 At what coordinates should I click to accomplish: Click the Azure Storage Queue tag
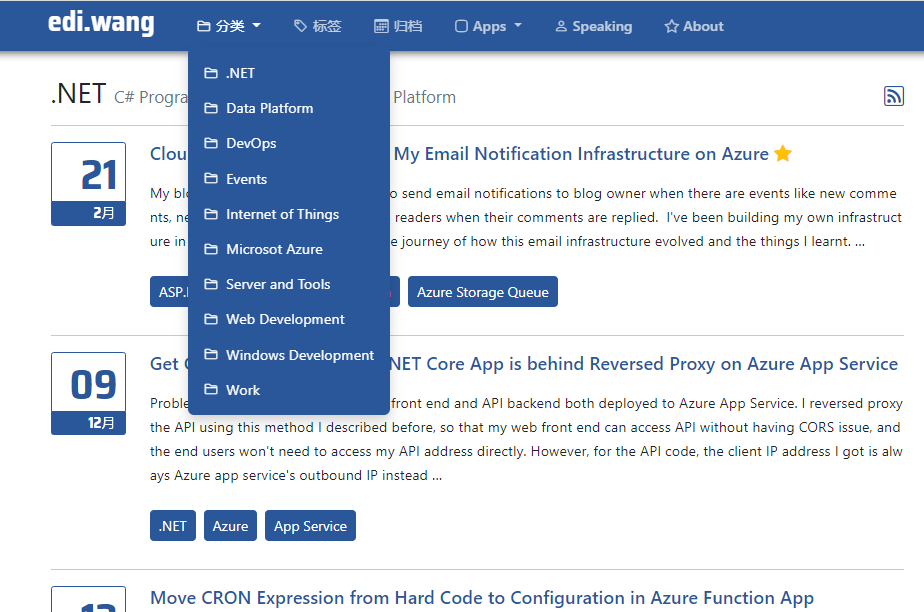click(483, 292)
